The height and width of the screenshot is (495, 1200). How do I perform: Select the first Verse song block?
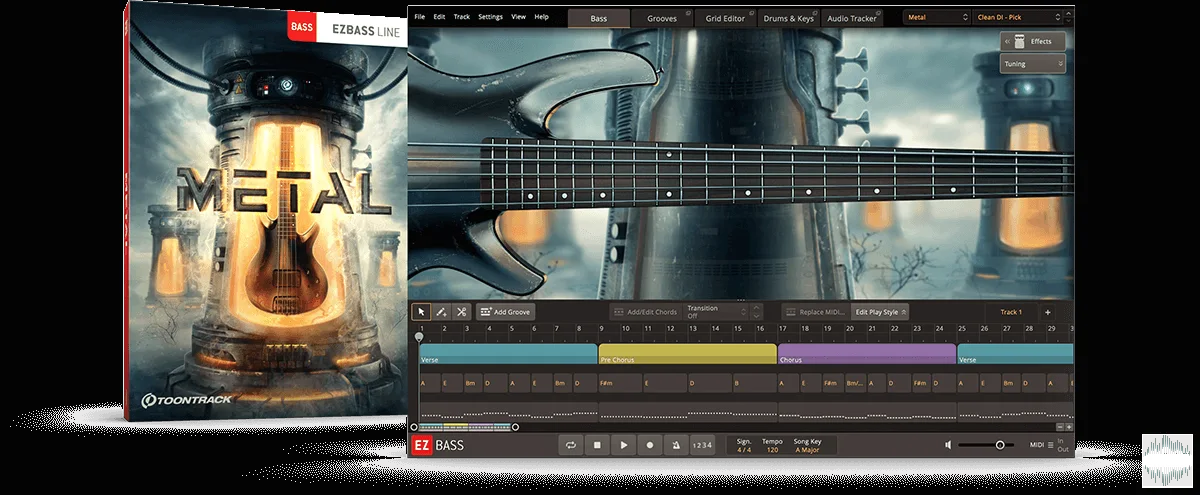508,354
